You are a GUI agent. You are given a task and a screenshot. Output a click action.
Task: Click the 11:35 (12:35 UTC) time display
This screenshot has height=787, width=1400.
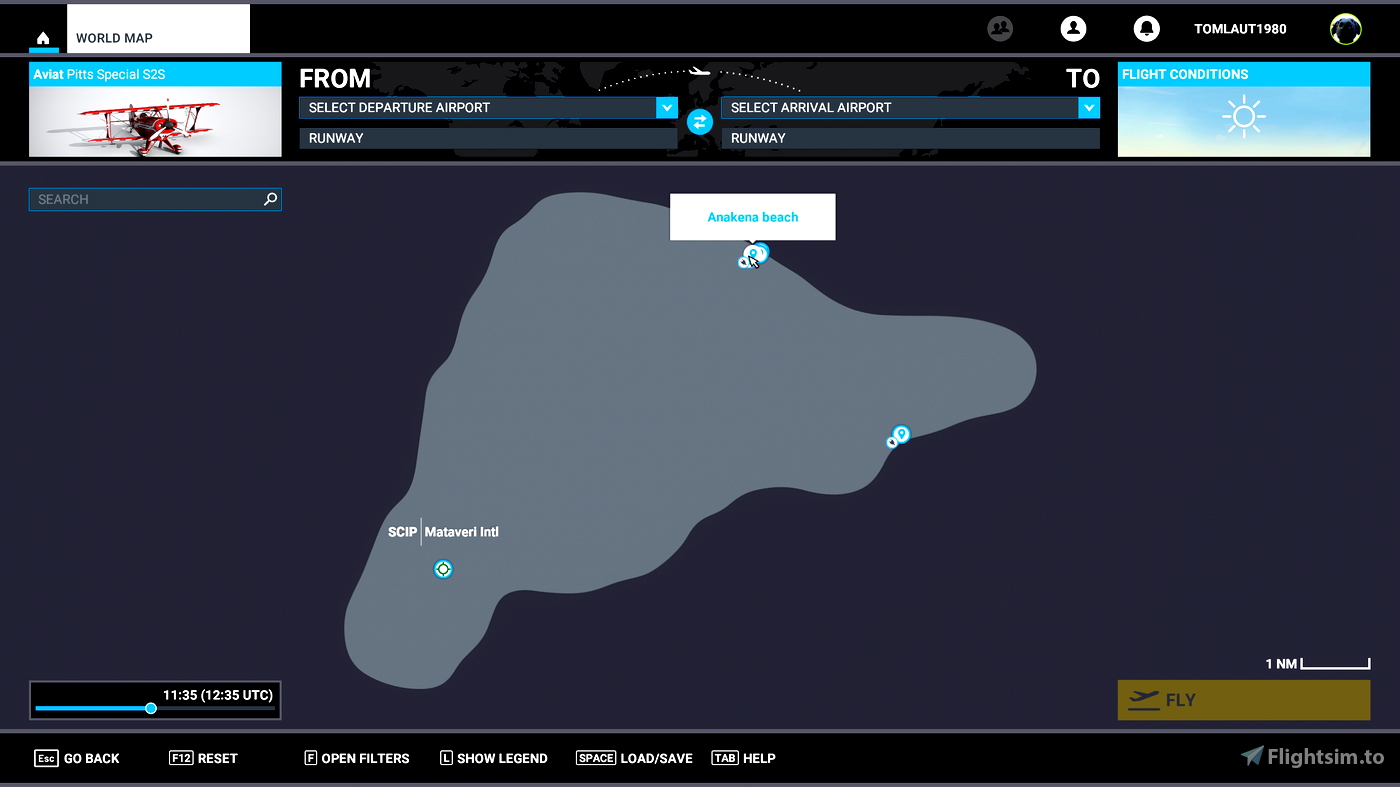218,695
